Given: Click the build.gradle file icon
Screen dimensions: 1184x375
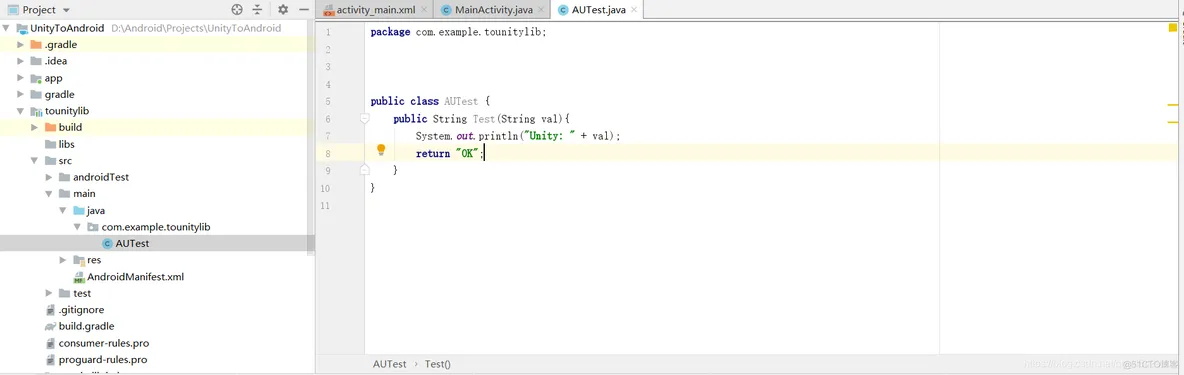Looking at the screenshot, I should [x=51, y=326].
